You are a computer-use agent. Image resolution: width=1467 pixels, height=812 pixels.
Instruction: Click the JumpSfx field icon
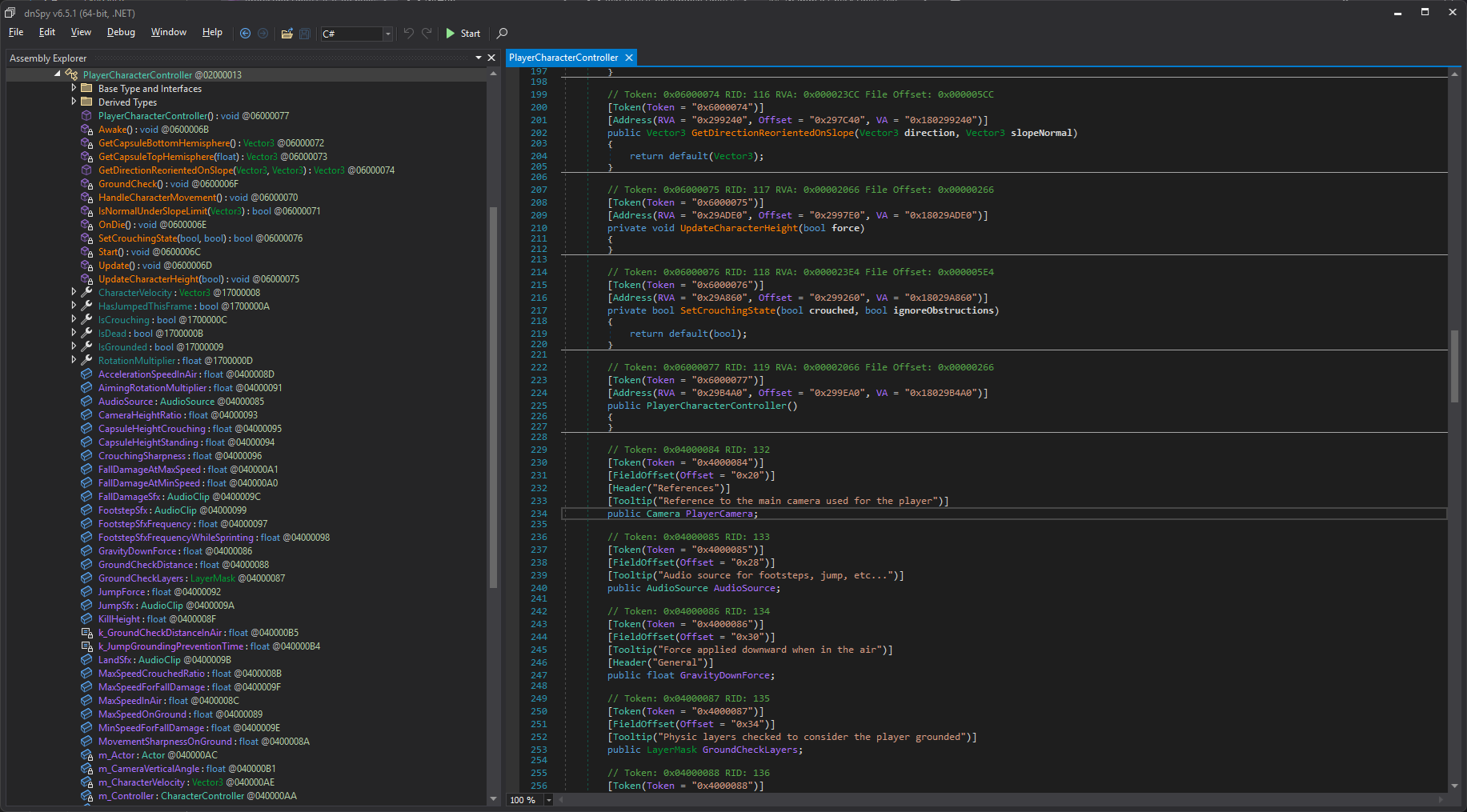86,606
